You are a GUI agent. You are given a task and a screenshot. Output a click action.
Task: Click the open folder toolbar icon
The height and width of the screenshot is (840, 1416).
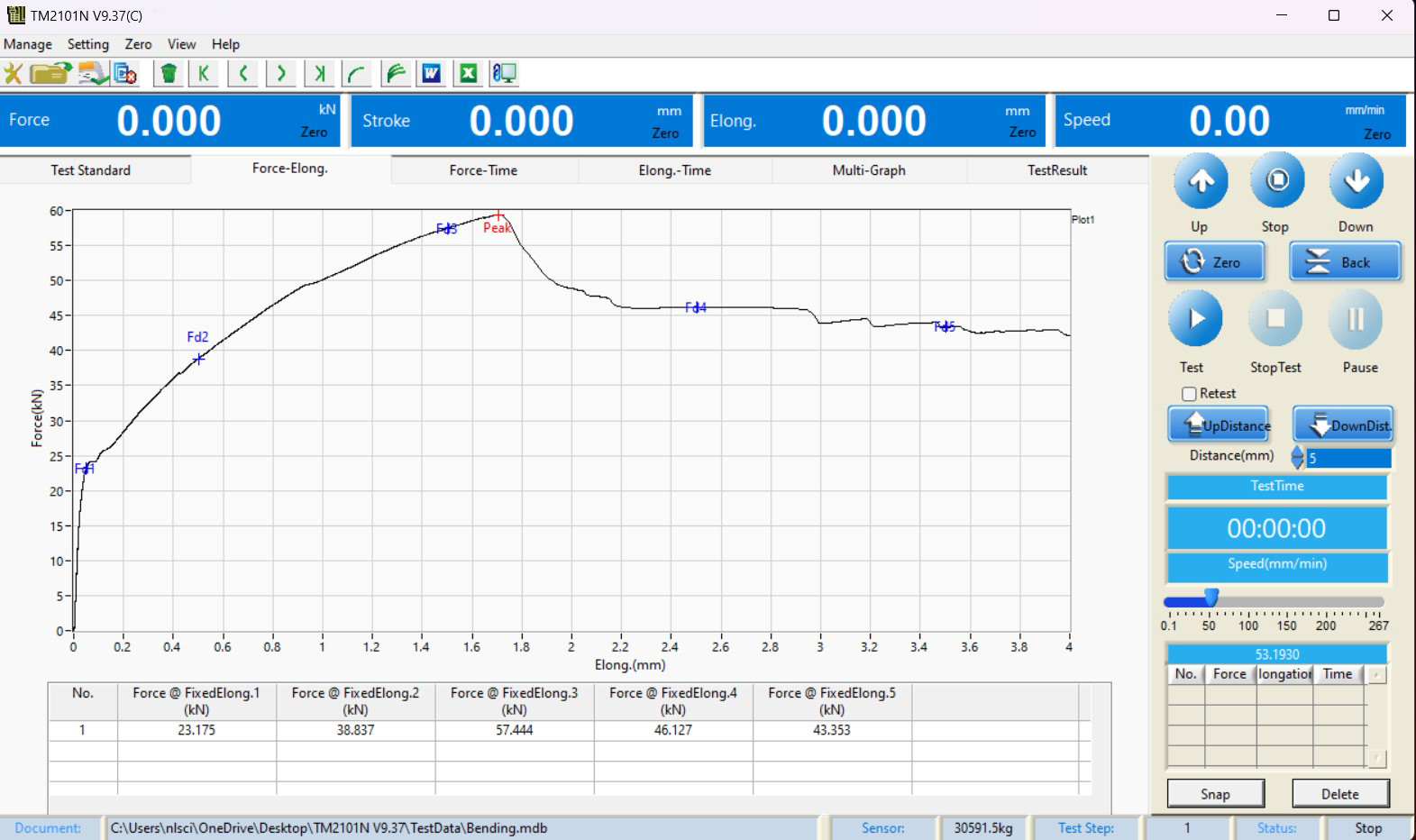click(x=50, y=74)
